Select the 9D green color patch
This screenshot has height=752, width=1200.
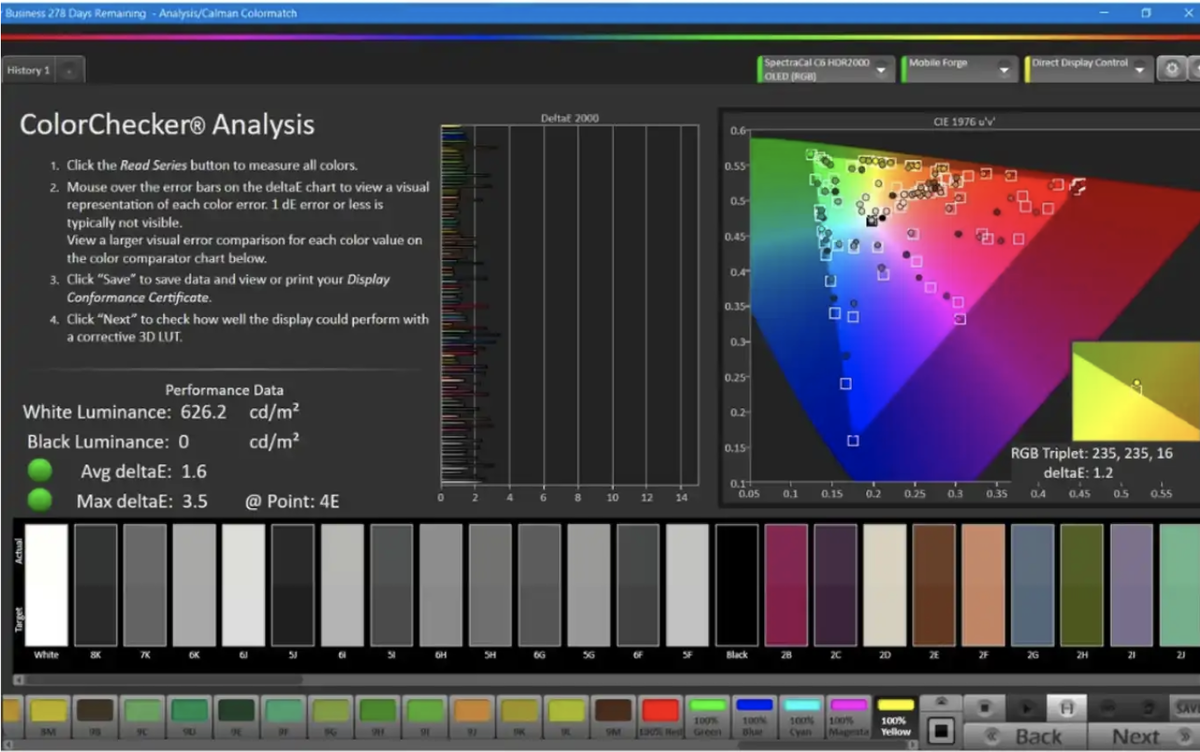coord(189,716)
